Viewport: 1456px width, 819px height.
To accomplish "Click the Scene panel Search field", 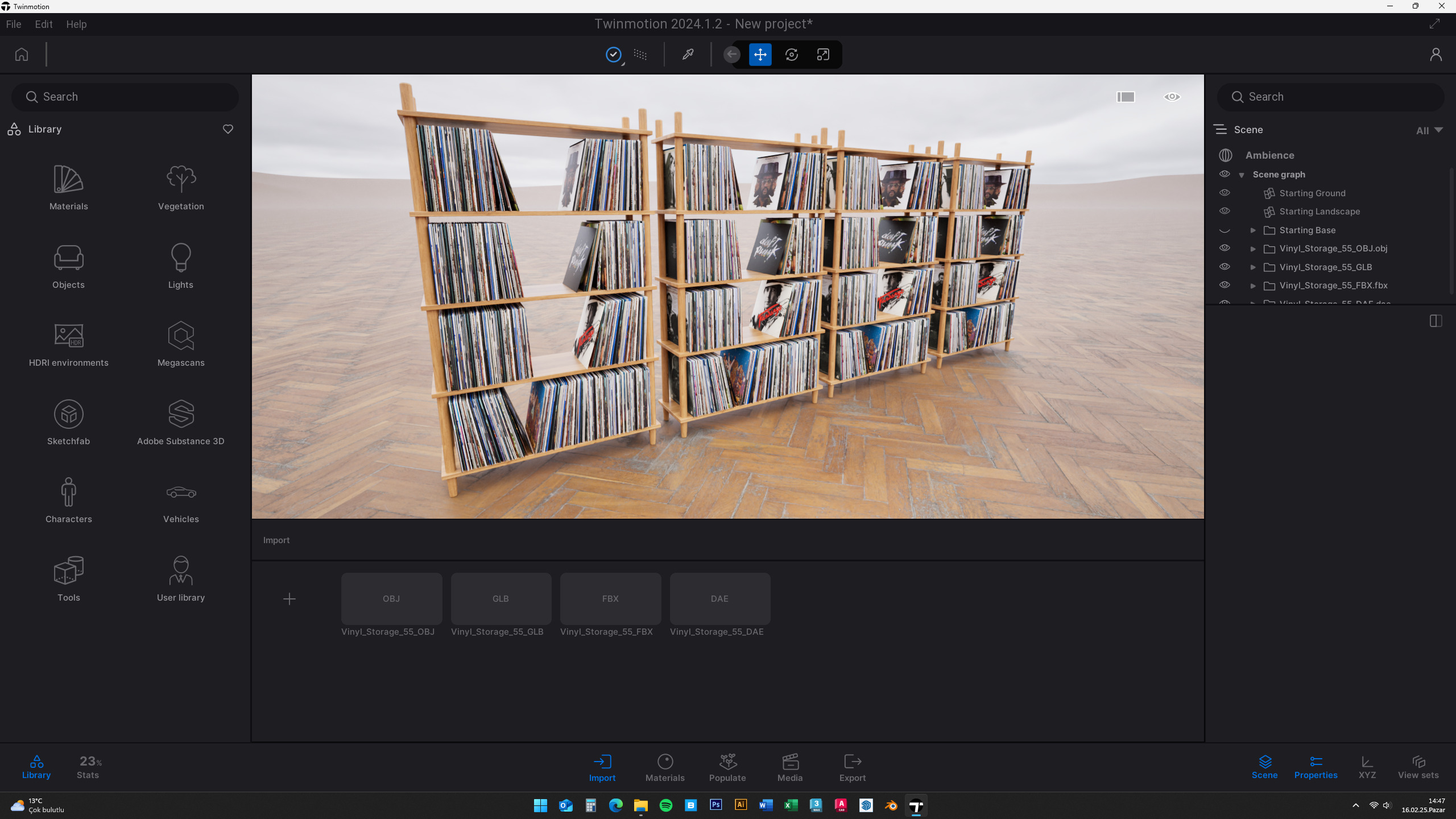I will coord(1330,97).
